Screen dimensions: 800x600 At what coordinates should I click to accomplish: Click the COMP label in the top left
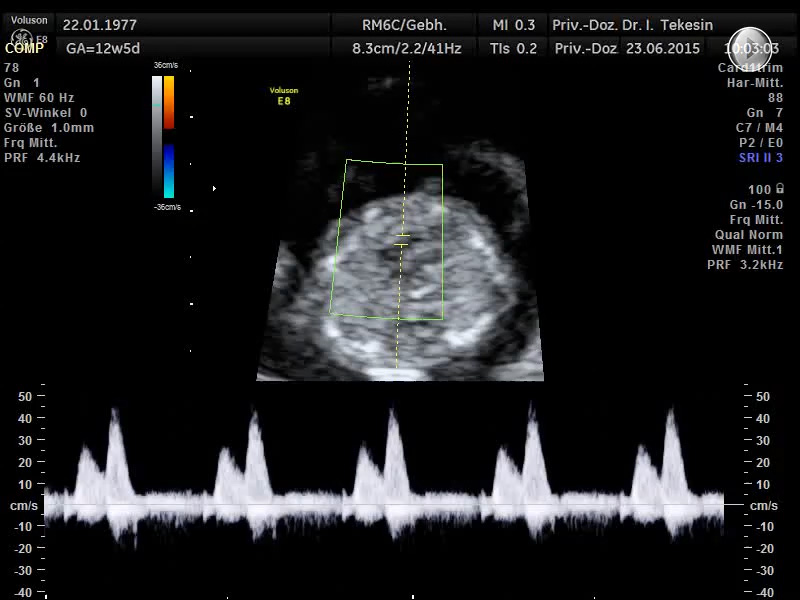pos(24,48)
